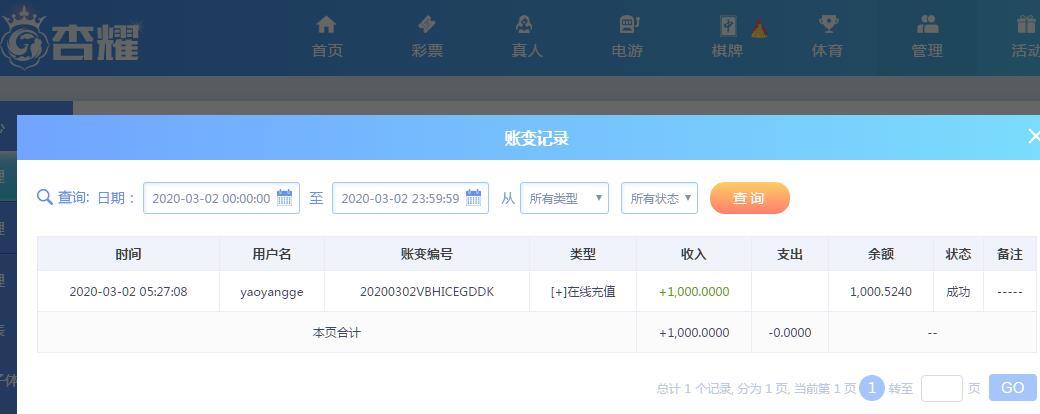The width and height of the screenshot is (1040, 414).
Task: Click record number 20200302VBHICEGDDK
Action: [426, 291]
